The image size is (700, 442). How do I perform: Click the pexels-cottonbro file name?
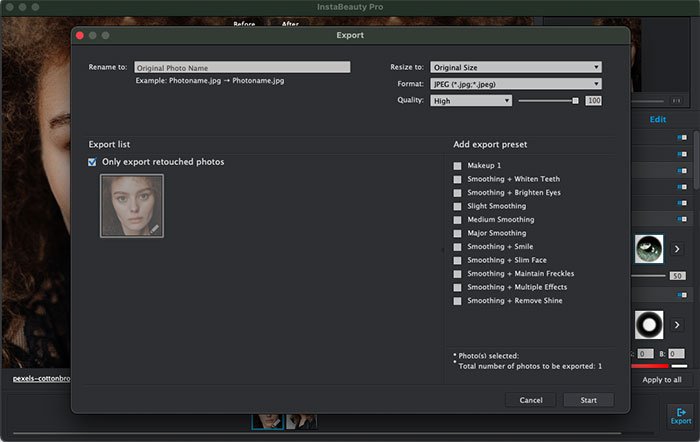tap(41, 378)
